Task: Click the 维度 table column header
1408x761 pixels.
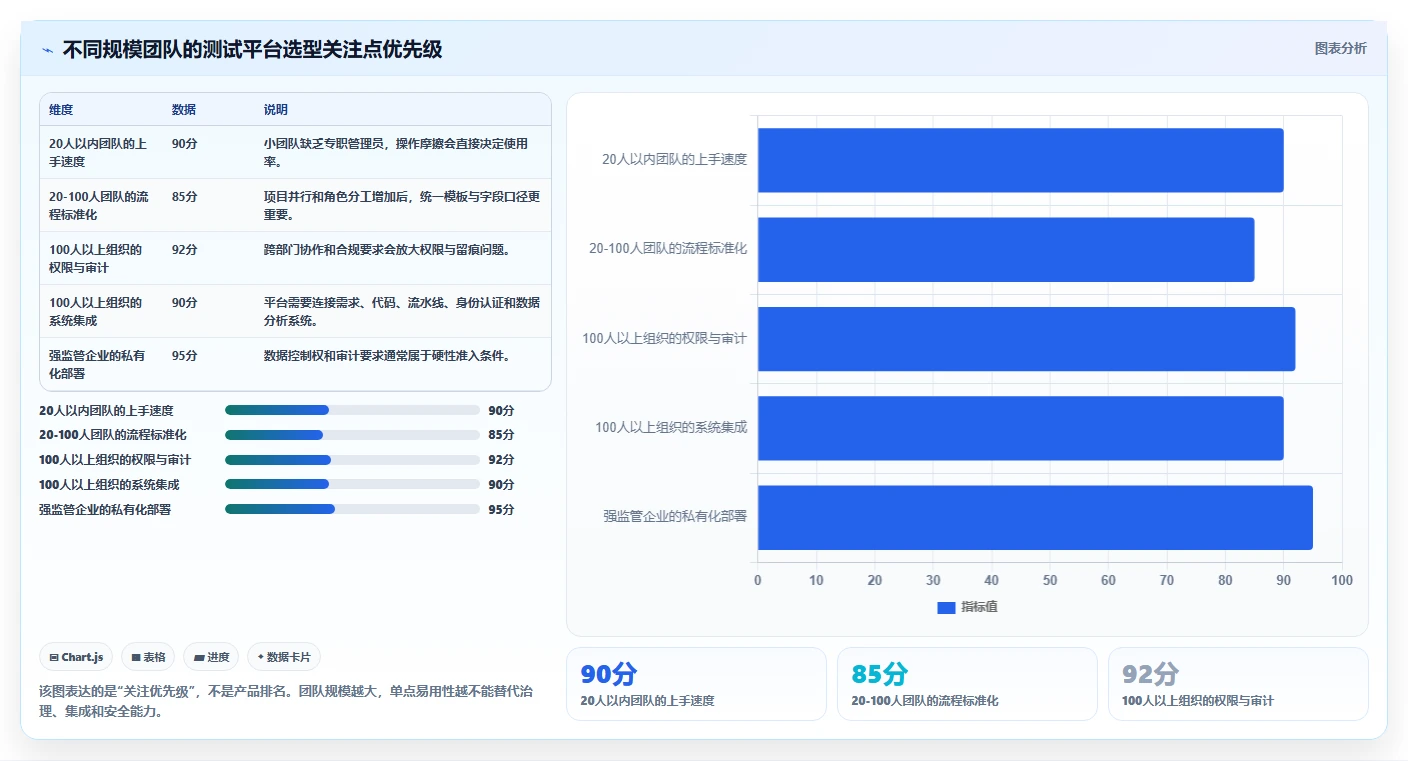Action: pos(61,110)
